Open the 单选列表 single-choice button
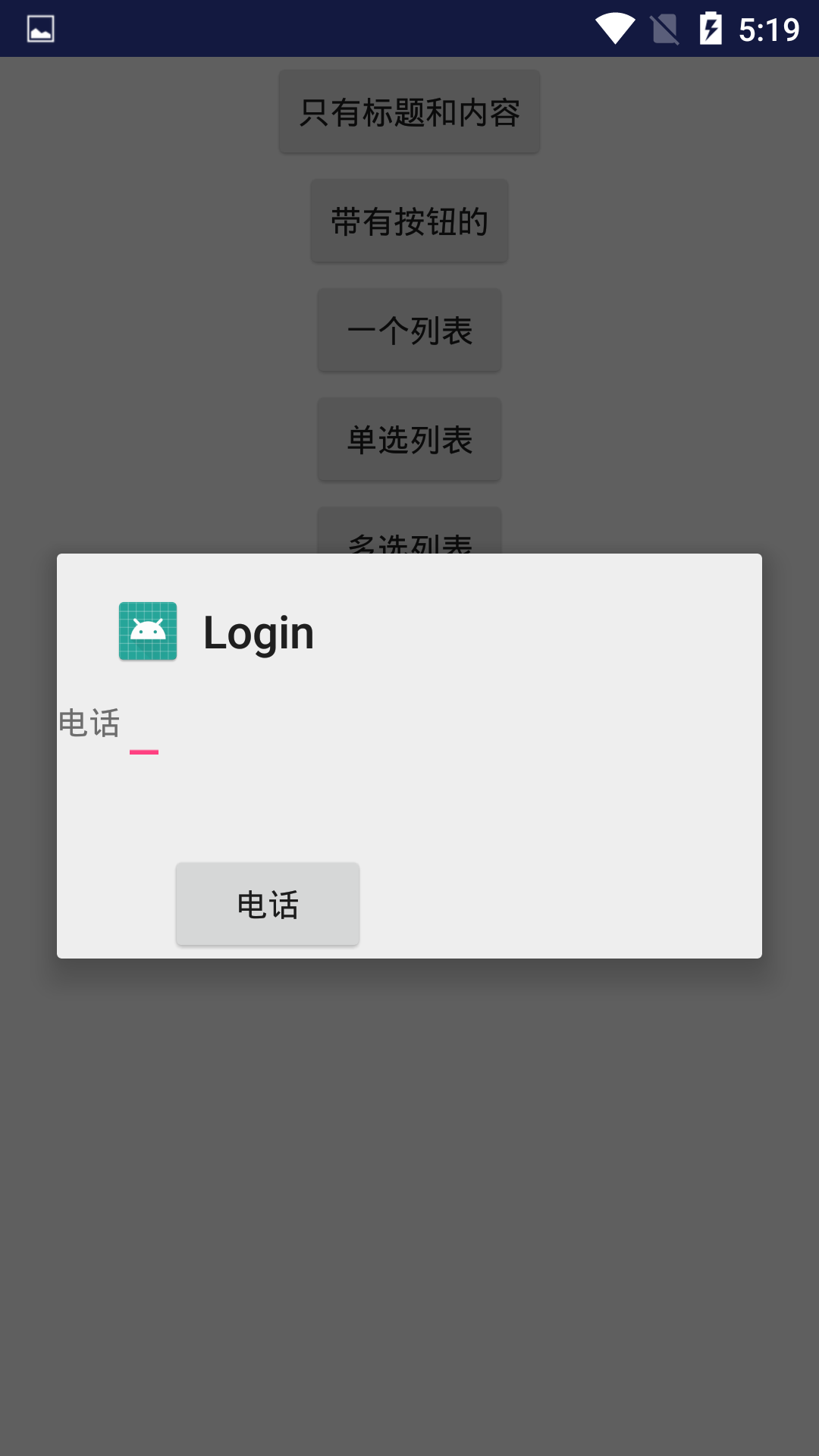The height and width of the screenshot is (1456, 819). click(409, 440)
